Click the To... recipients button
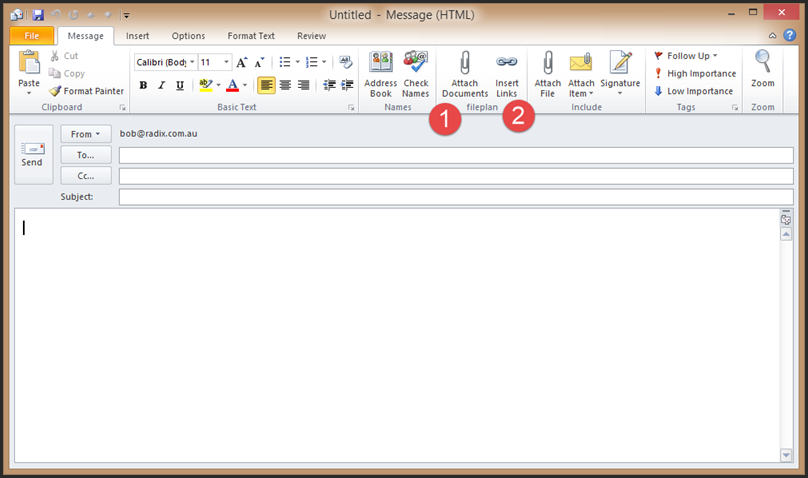Image resolution: width=808 pixels, height=478 pixels. point(86,155)
